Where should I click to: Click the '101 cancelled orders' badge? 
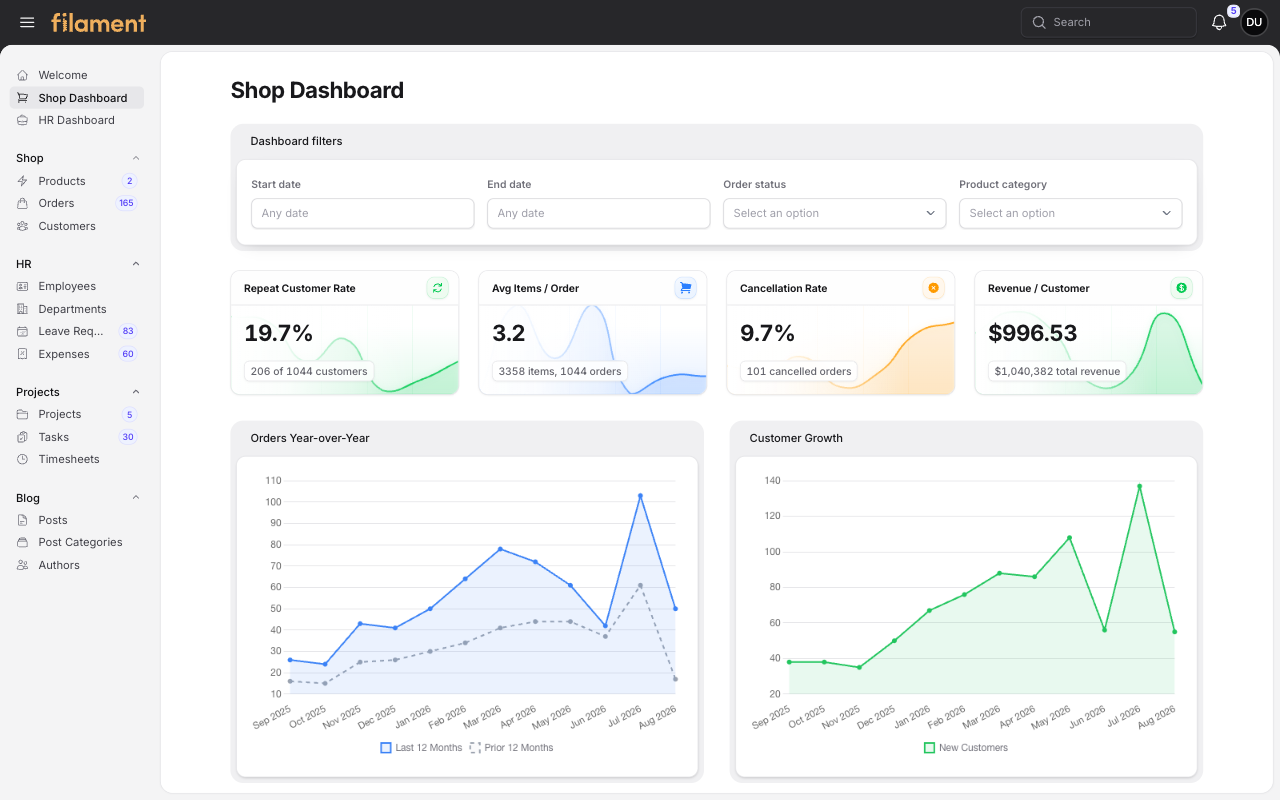(799, 371)
